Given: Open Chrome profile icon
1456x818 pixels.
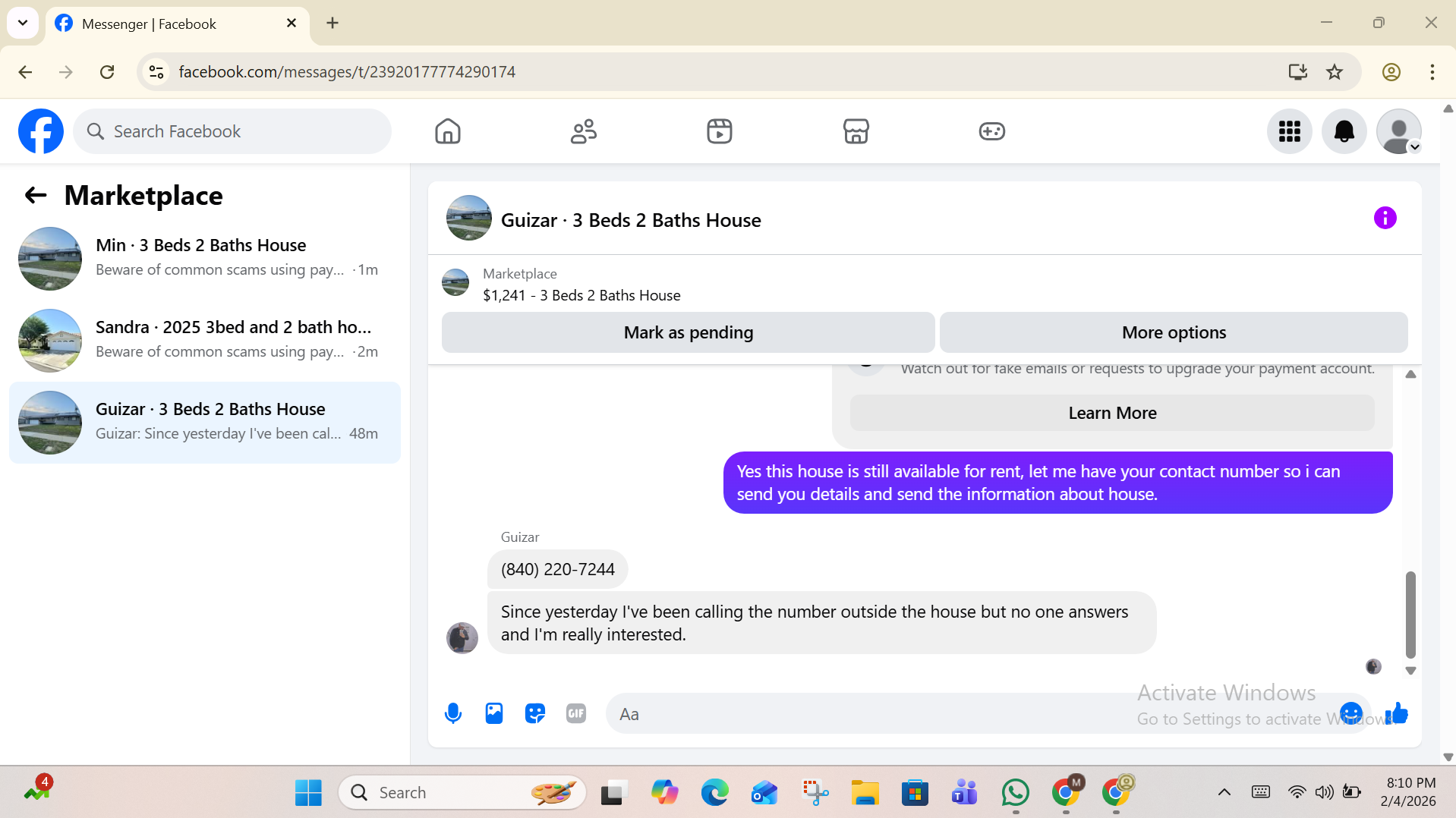Looking at the screenshot, I should tap(1391, 72).
